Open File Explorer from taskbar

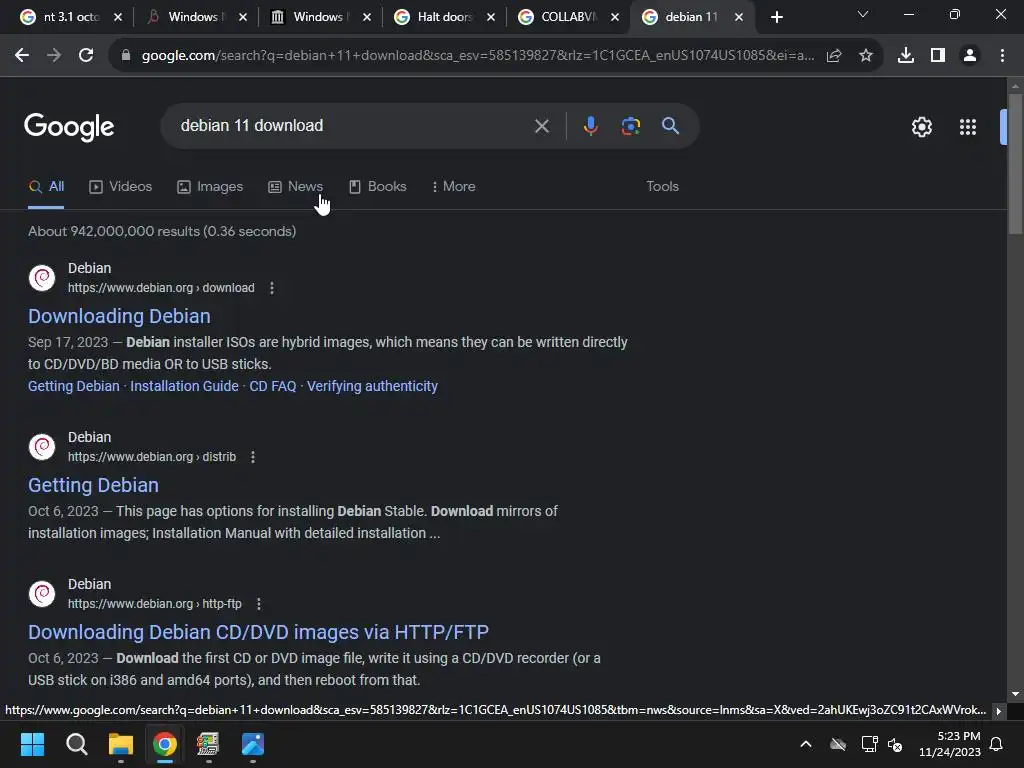[x=121, y=744]
